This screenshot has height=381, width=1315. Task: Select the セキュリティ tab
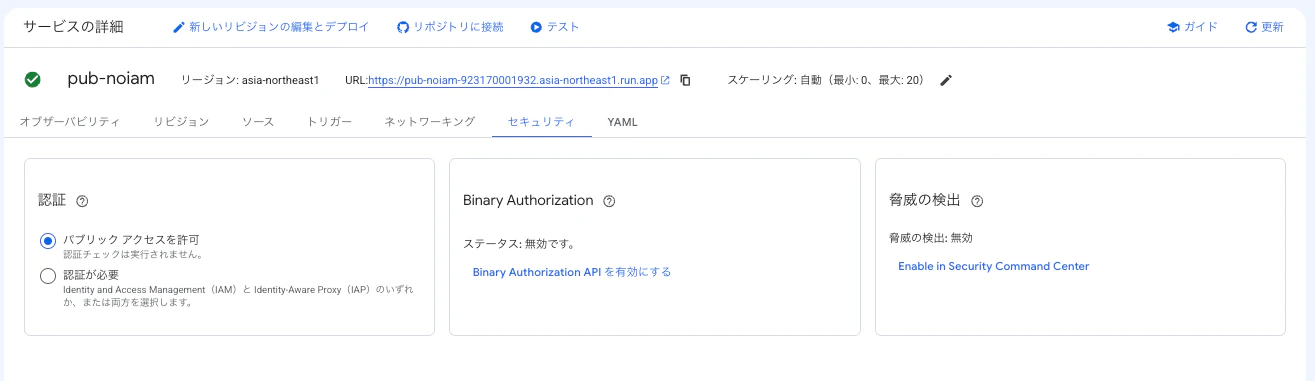(541, 122)
